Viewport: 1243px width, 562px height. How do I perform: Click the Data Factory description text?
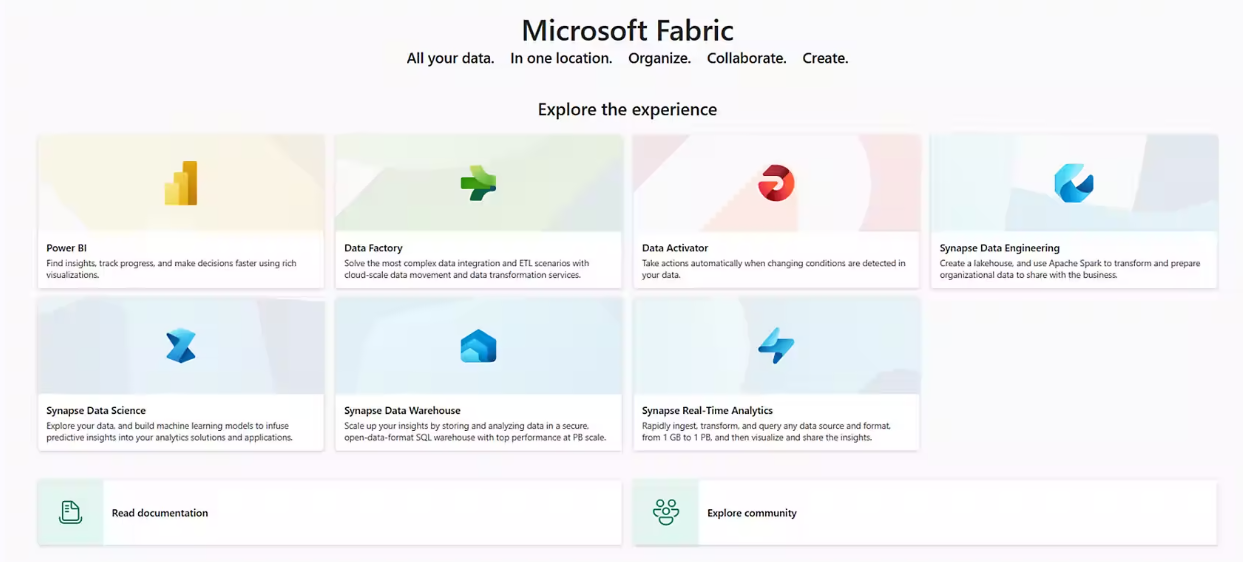(466, 269)
